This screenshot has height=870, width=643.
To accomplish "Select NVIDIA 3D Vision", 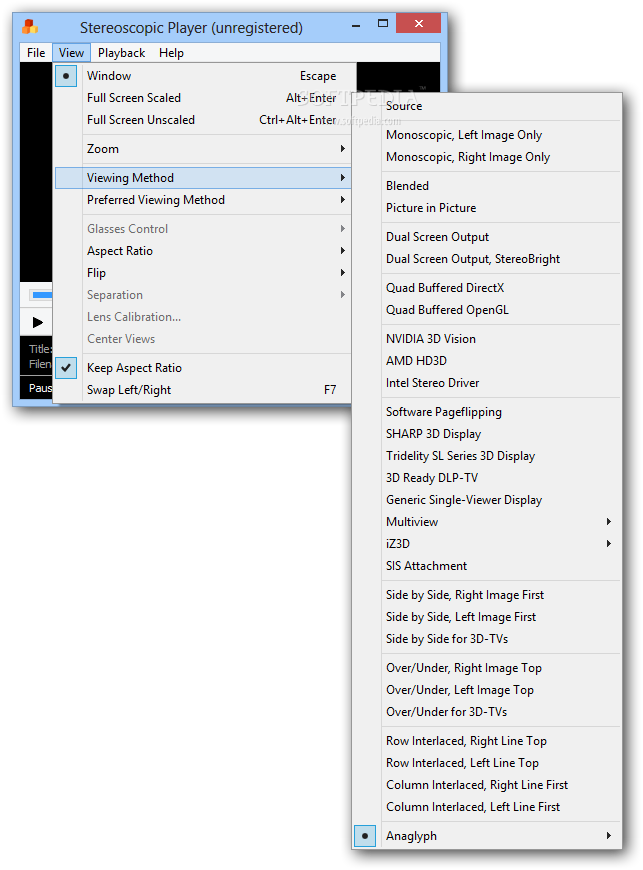I will pos(487,339).
